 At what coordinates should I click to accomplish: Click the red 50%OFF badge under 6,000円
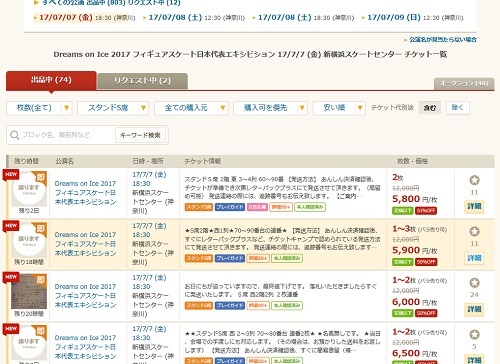426,313
